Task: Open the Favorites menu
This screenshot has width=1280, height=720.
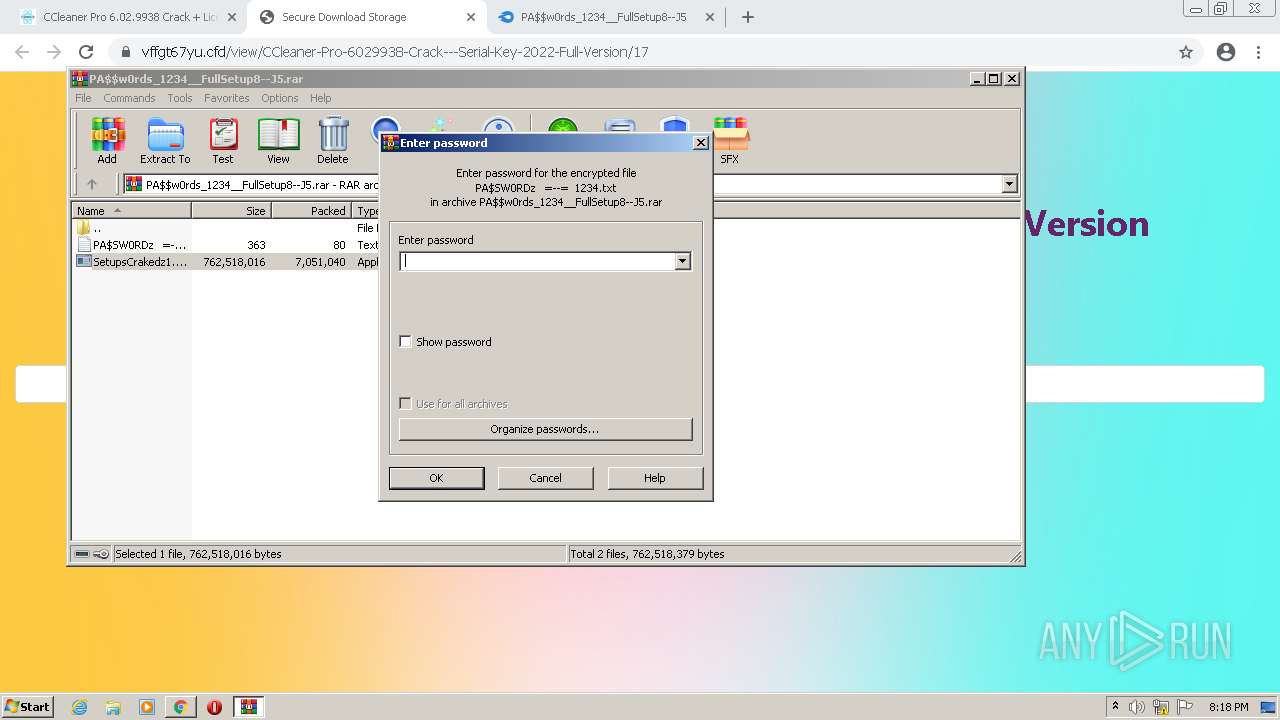Action: pyautogui.click(x=227, y=98)
